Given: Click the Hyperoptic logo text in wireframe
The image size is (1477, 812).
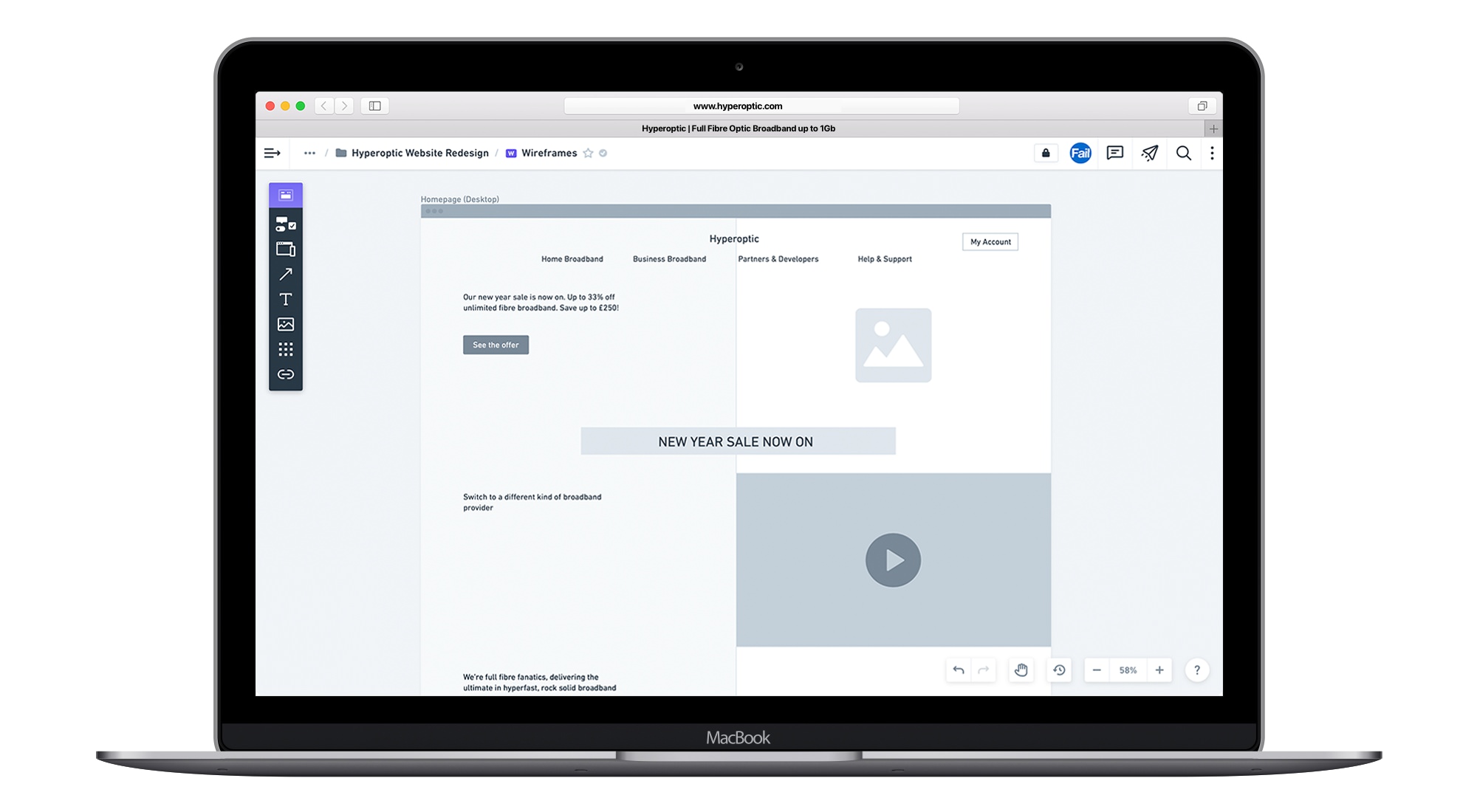Looking at the screenshot, I should click(x=734, y=238).
